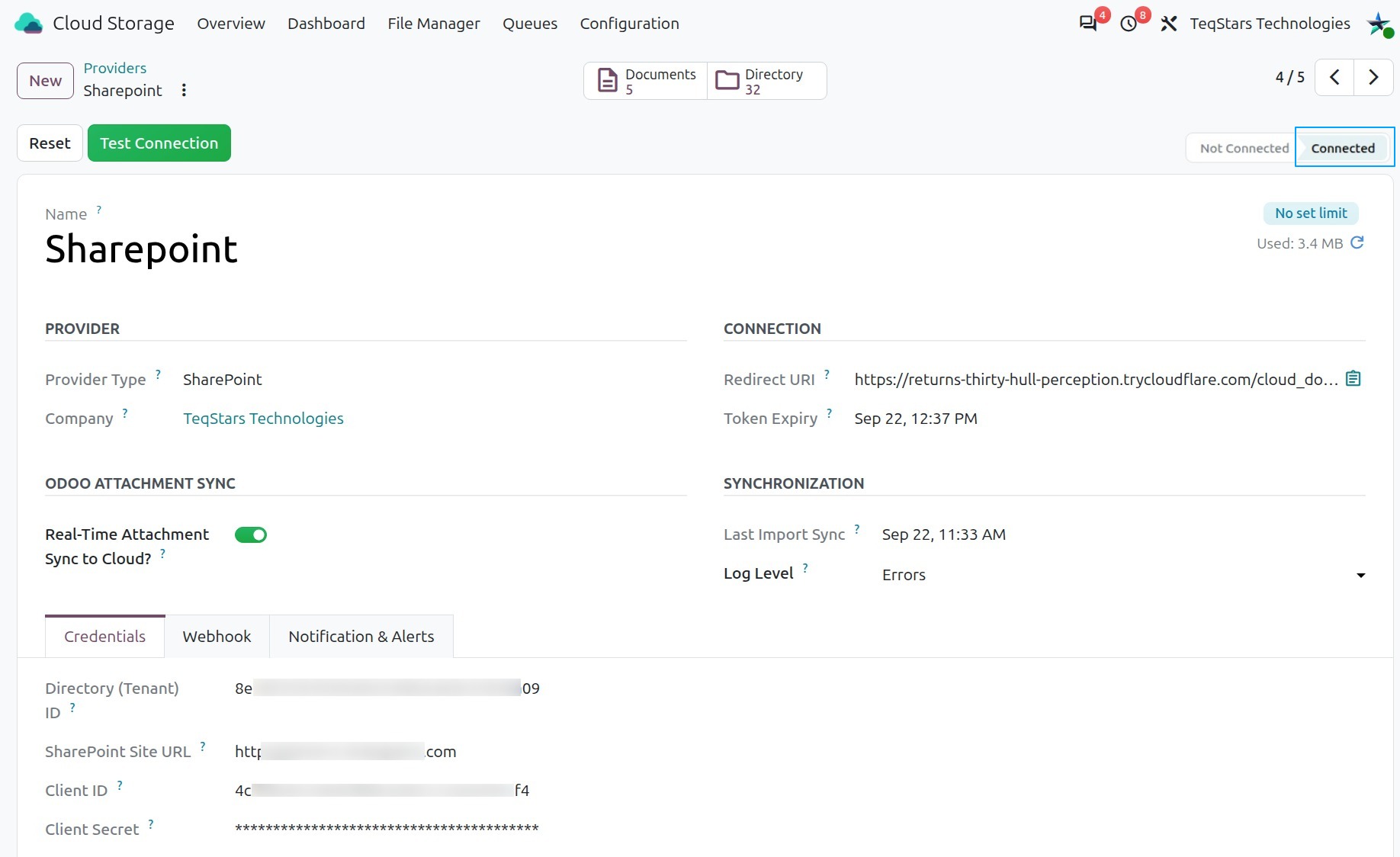Open the Configuration menu
The width and height of the screenshot is (1400, 857).
click(x=629, y=24)
